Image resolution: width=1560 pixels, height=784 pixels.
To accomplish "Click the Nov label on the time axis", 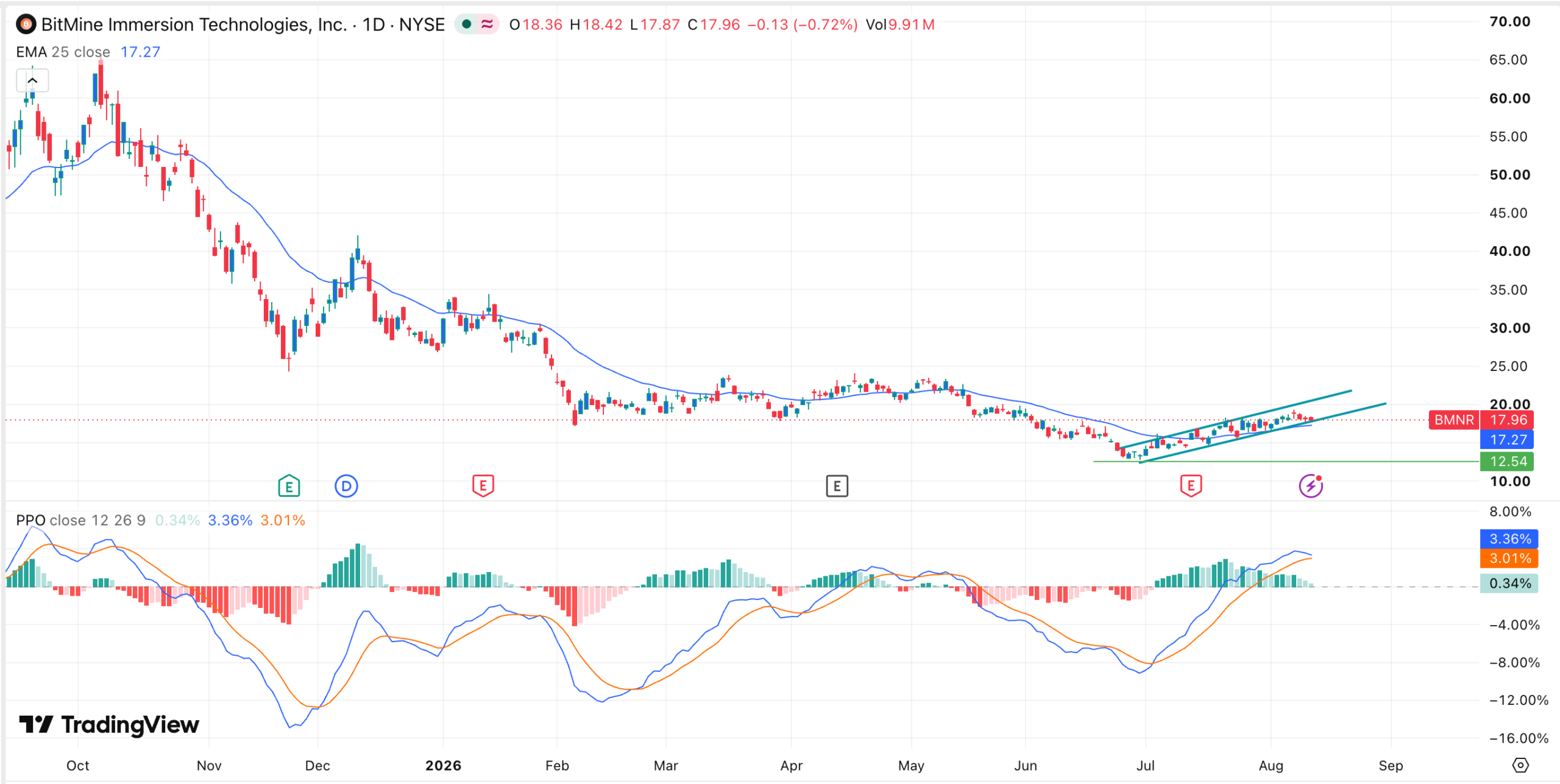I will 209,765.
